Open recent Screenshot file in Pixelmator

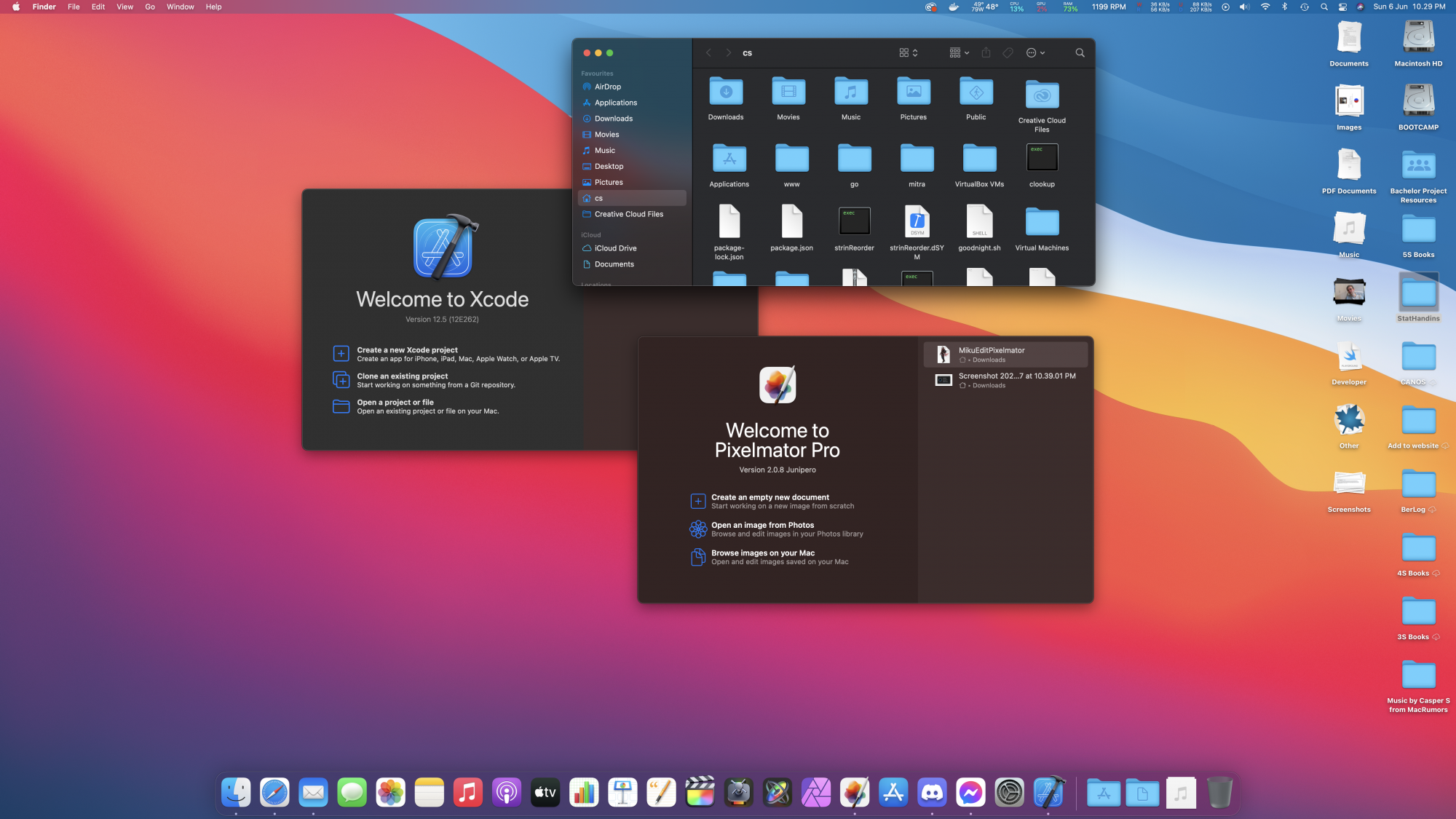point(1005,380)
